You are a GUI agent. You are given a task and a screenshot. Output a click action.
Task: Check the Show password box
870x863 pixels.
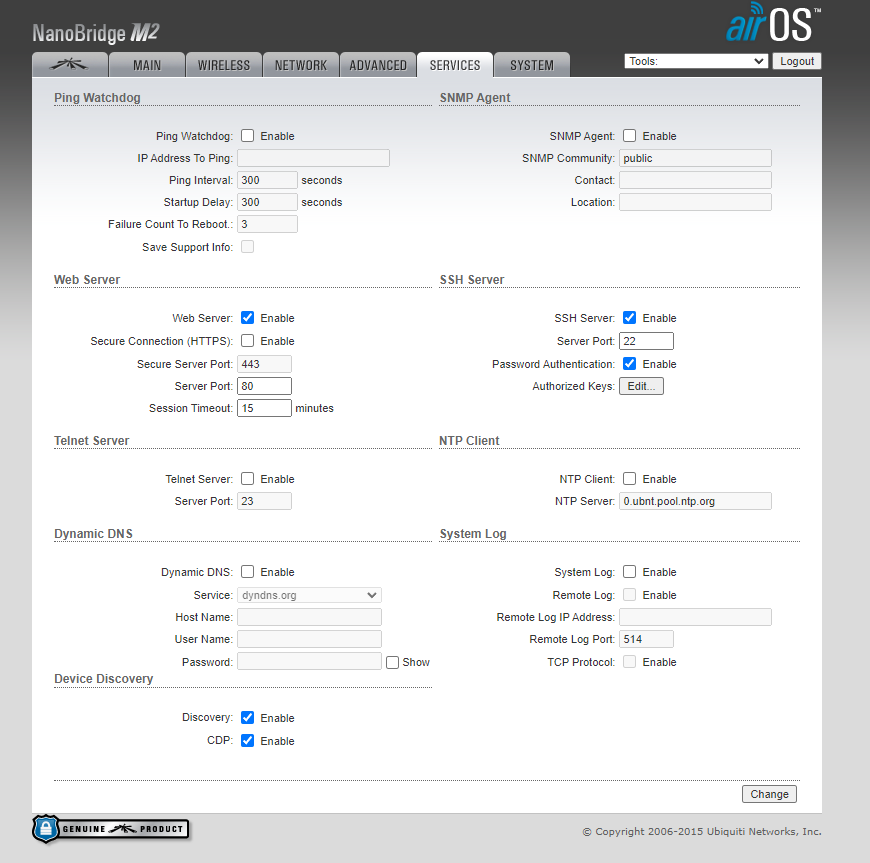pyautogui.click(x=392, y=662)
